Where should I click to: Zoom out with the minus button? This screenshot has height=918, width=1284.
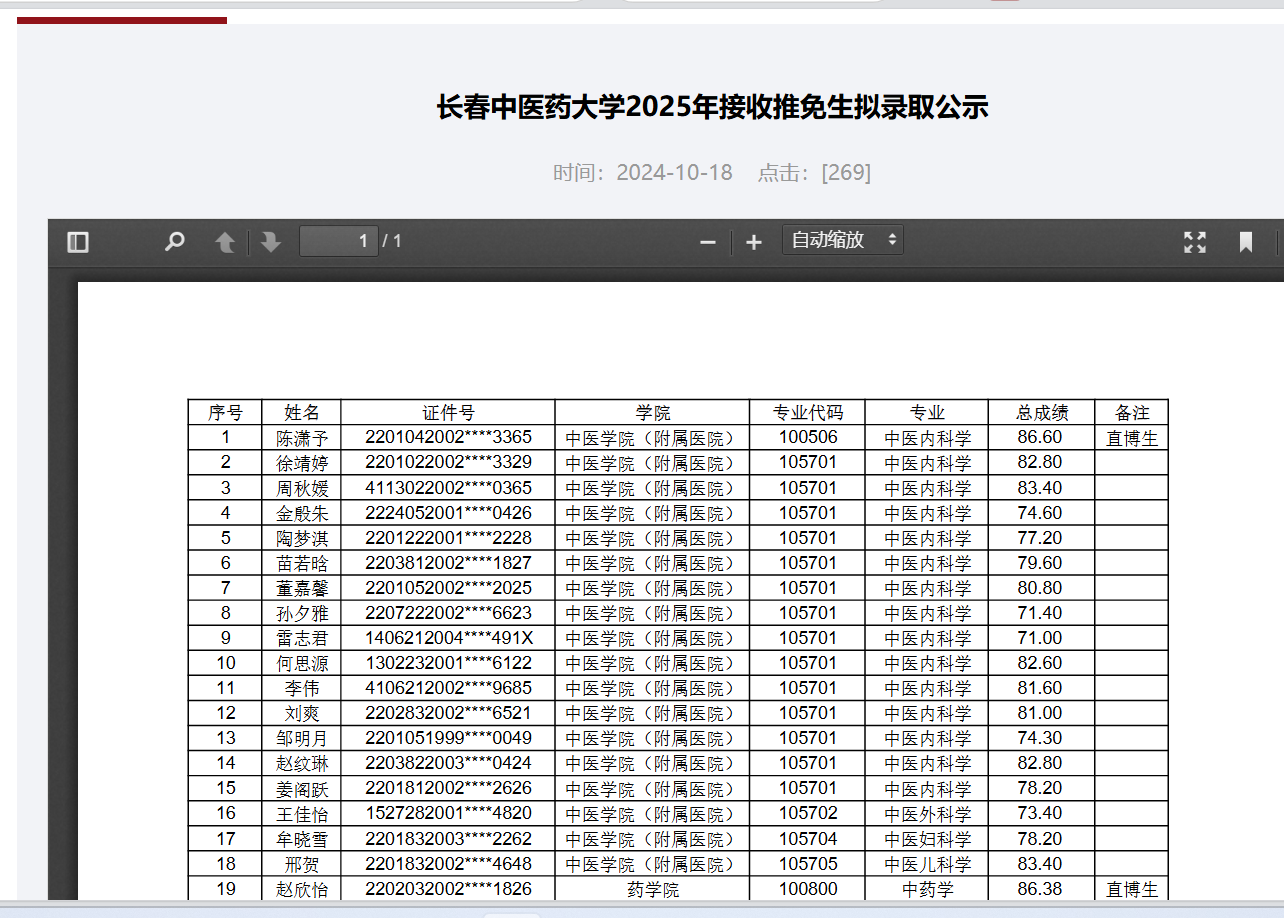(708, 242)
